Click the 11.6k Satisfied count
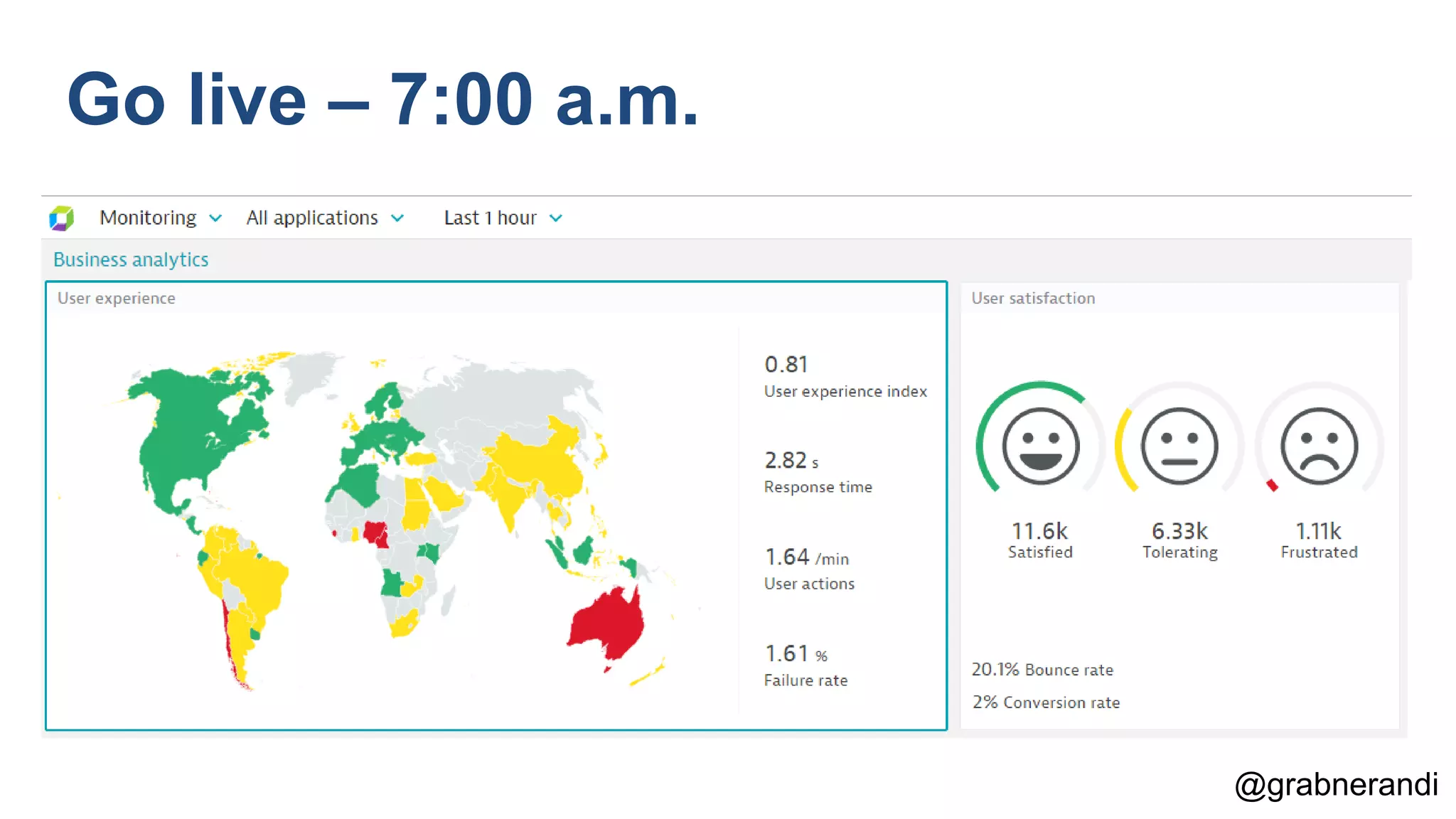The width and height of the screenshot is (1456, 819). [1039, 531]
